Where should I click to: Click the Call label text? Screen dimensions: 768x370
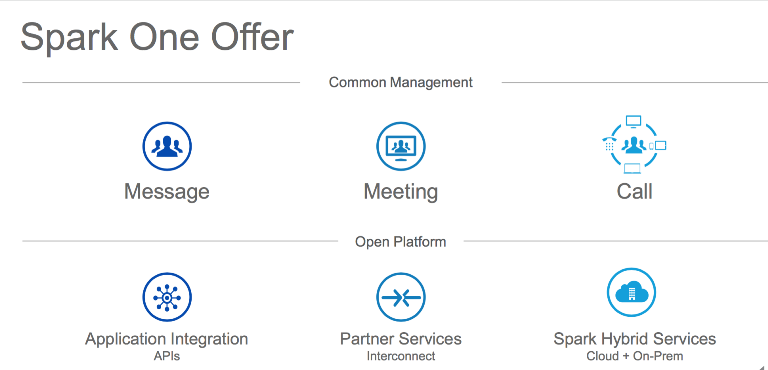(x=634, y=191)
